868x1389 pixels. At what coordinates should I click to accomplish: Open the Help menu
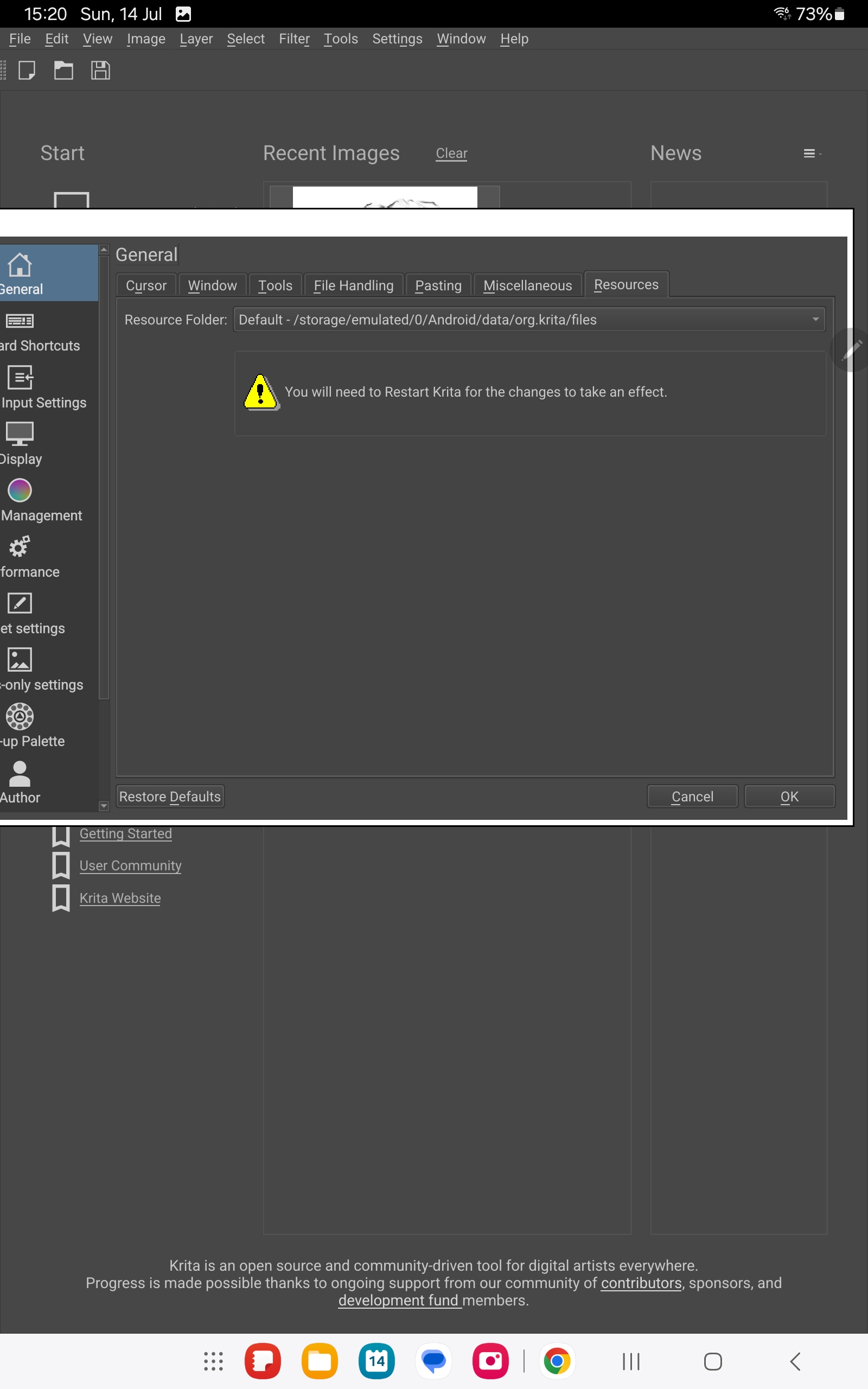click(514, 39)
